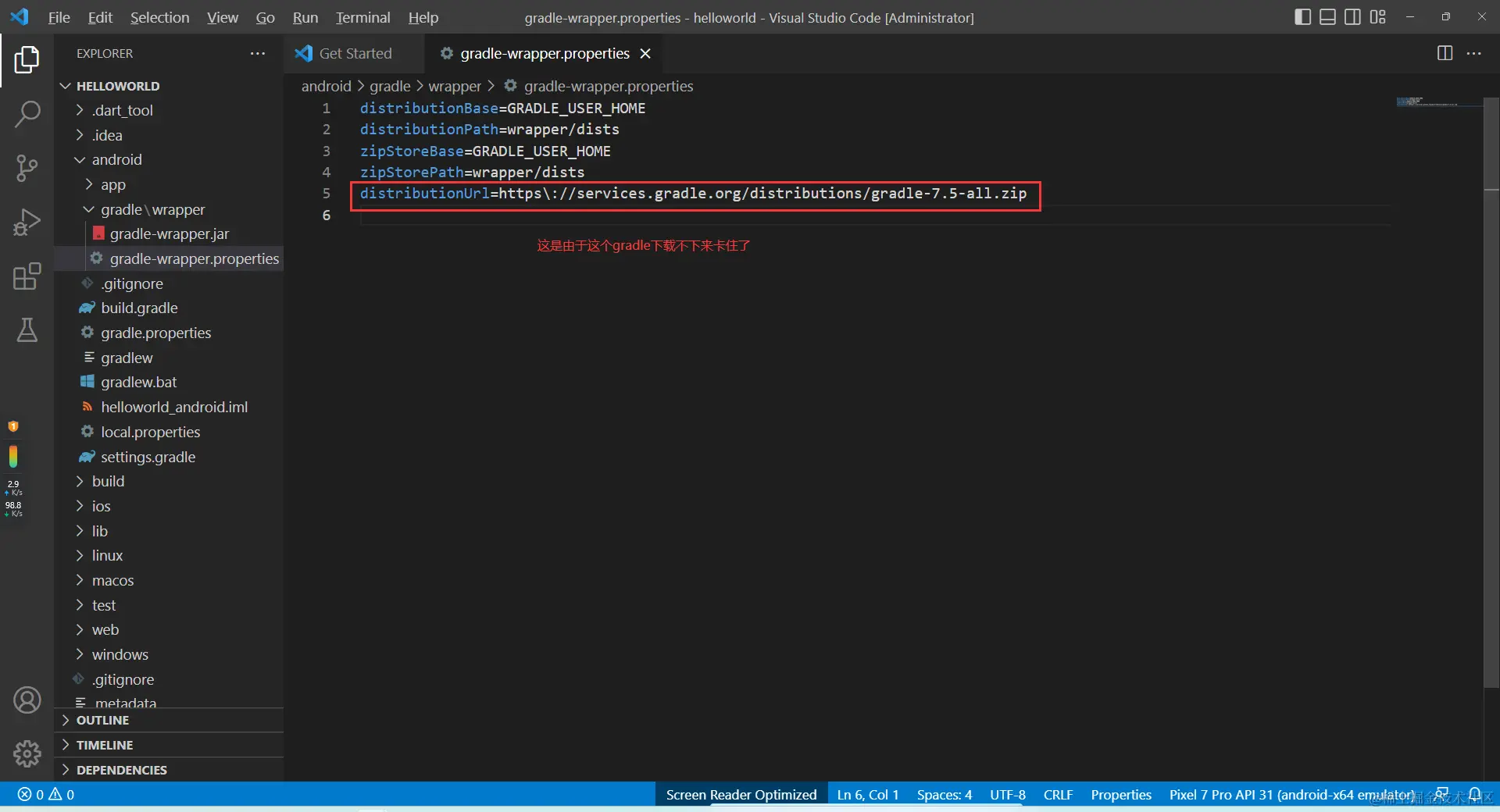The image size is (1500, 812).
Task: Open the File menu
Action: click(x=59, y=17)
